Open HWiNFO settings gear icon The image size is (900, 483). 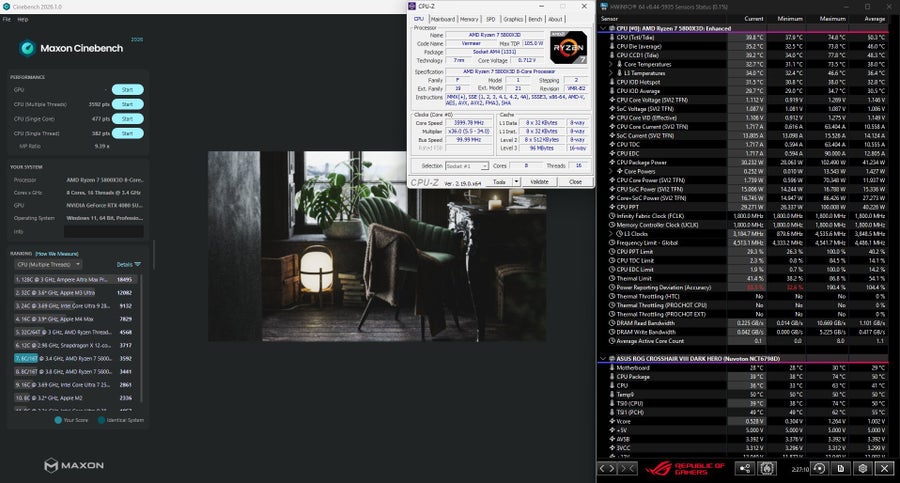tap(863, 469)
